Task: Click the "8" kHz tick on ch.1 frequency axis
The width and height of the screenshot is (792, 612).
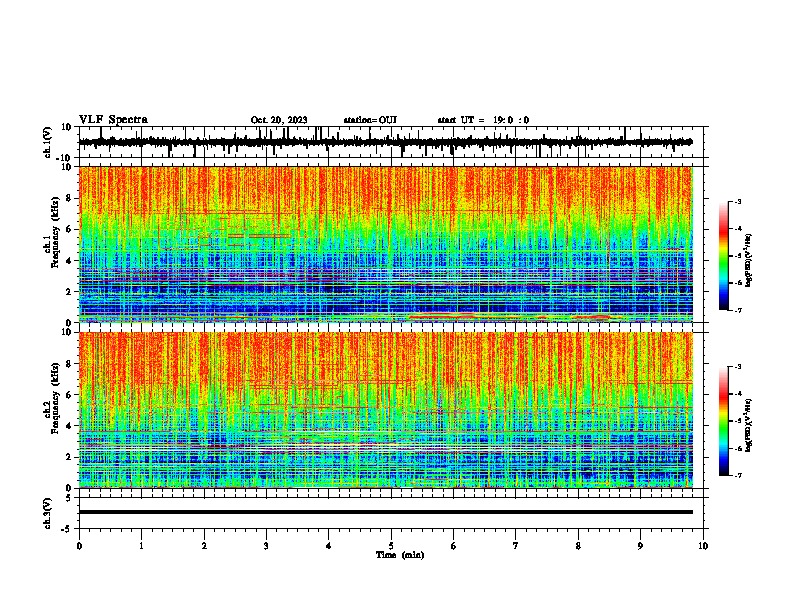Action: click(x=70, y=198)
